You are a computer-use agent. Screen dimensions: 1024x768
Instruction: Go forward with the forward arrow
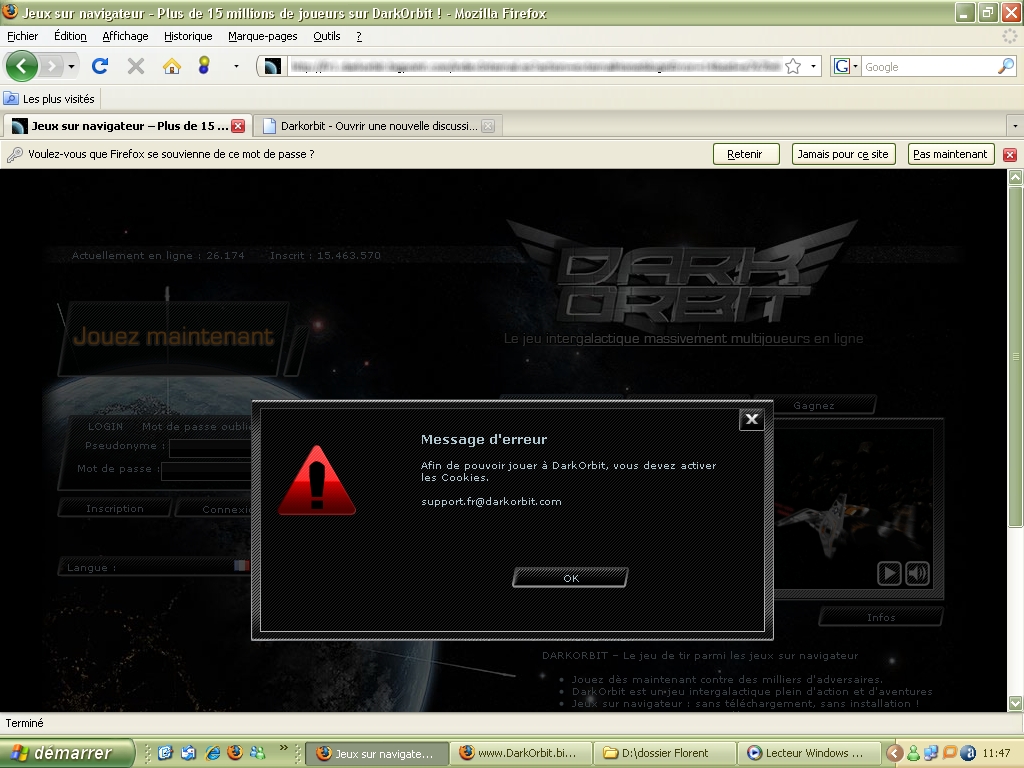(51, 66)
